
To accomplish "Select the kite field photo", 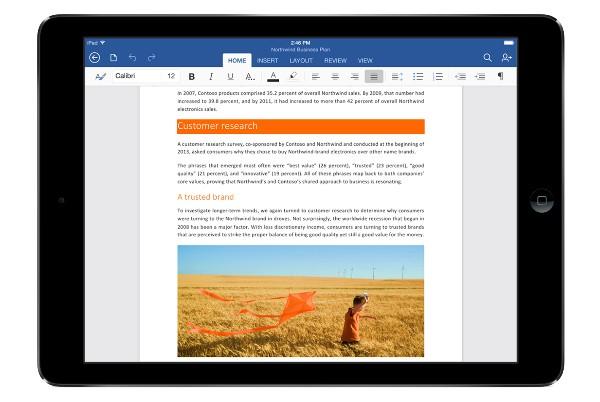I will click(300, 301).
